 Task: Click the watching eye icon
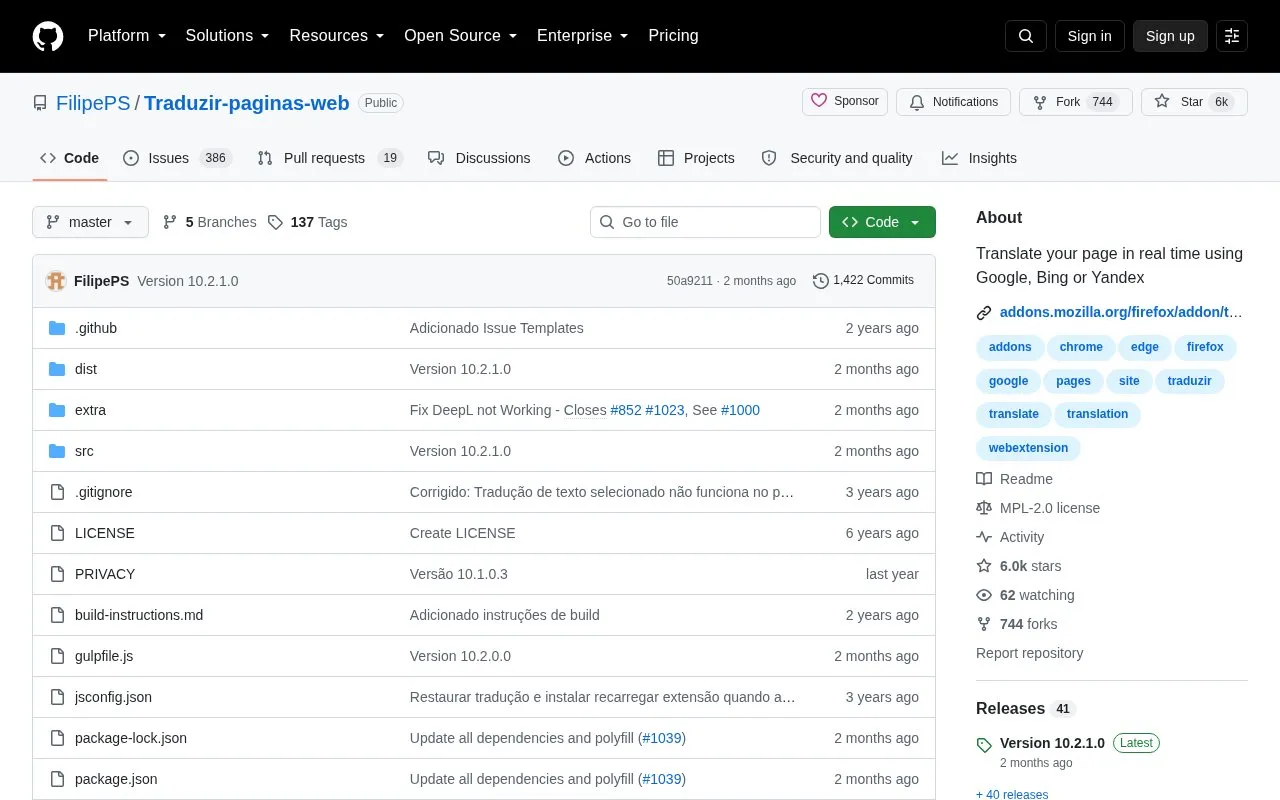(x=984, y=595)
